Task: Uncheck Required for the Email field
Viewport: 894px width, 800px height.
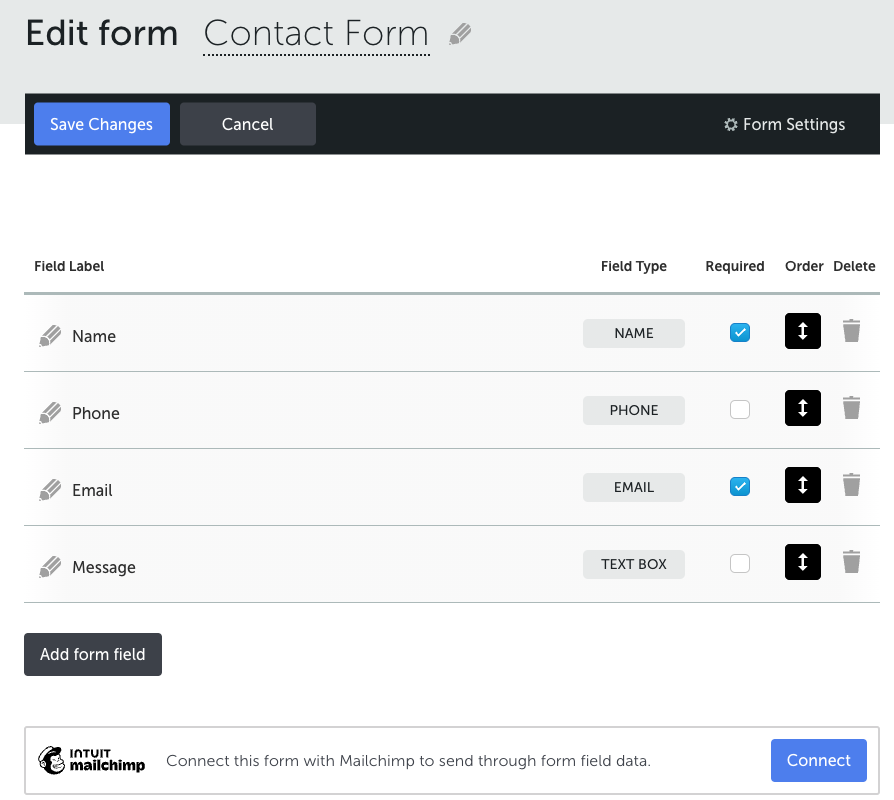Action: pos(740,486)
